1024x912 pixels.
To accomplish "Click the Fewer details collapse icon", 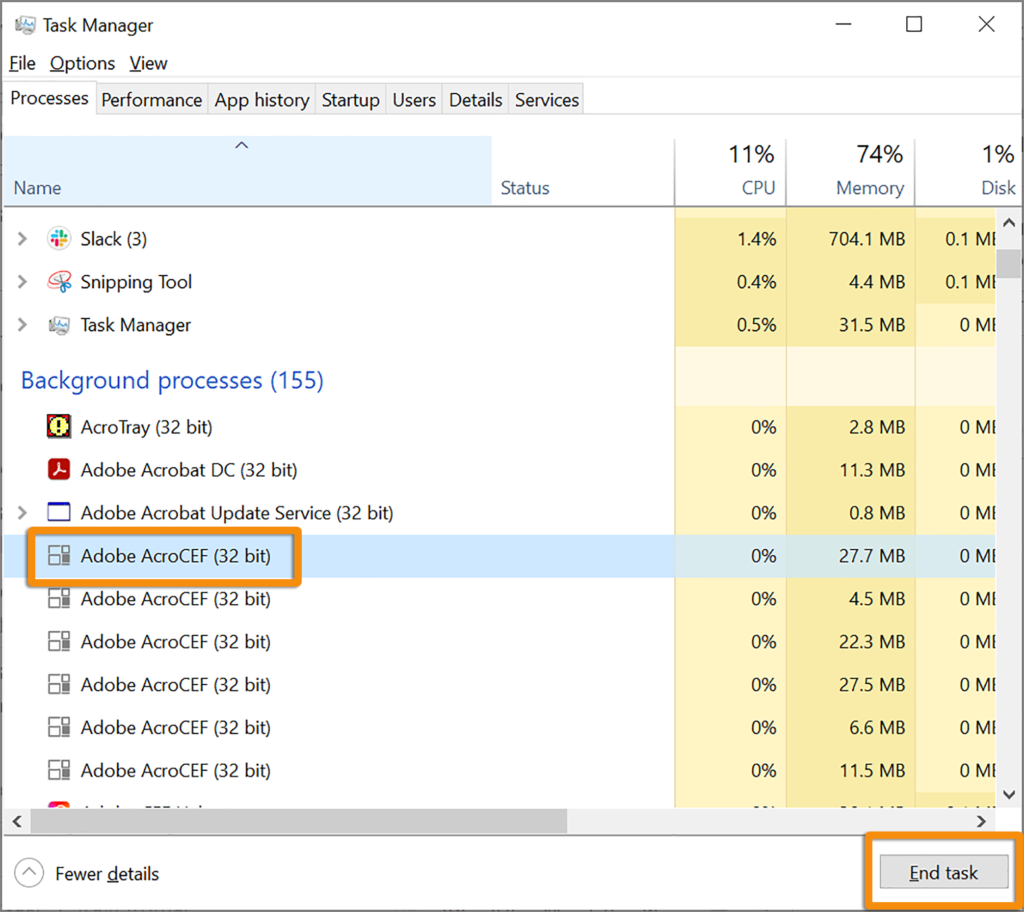I will tap(29, 872).
